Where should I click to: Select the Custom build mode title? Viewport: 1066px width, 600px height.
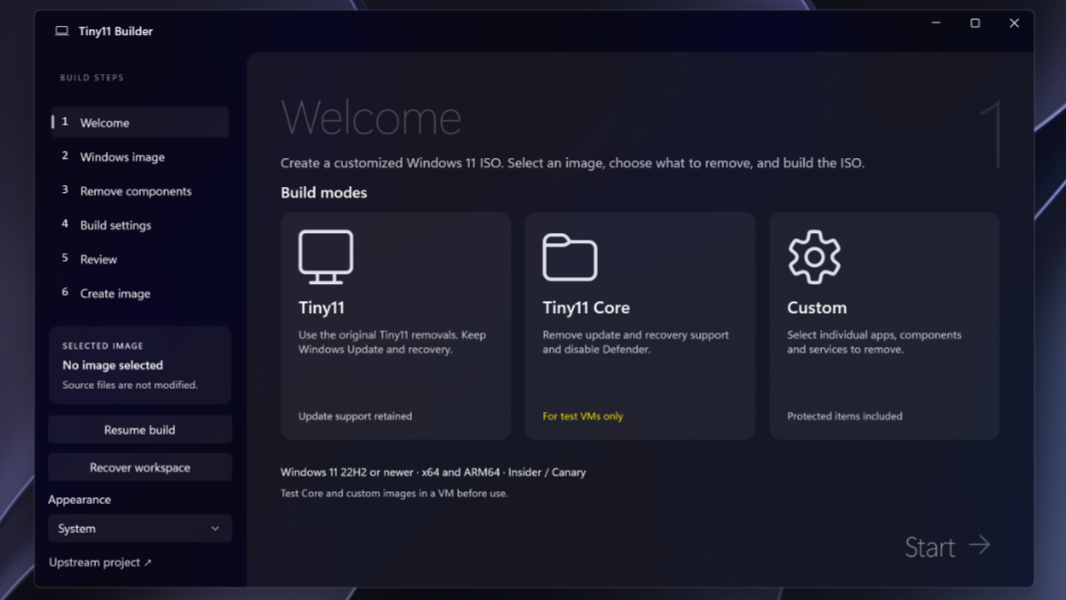816,308
